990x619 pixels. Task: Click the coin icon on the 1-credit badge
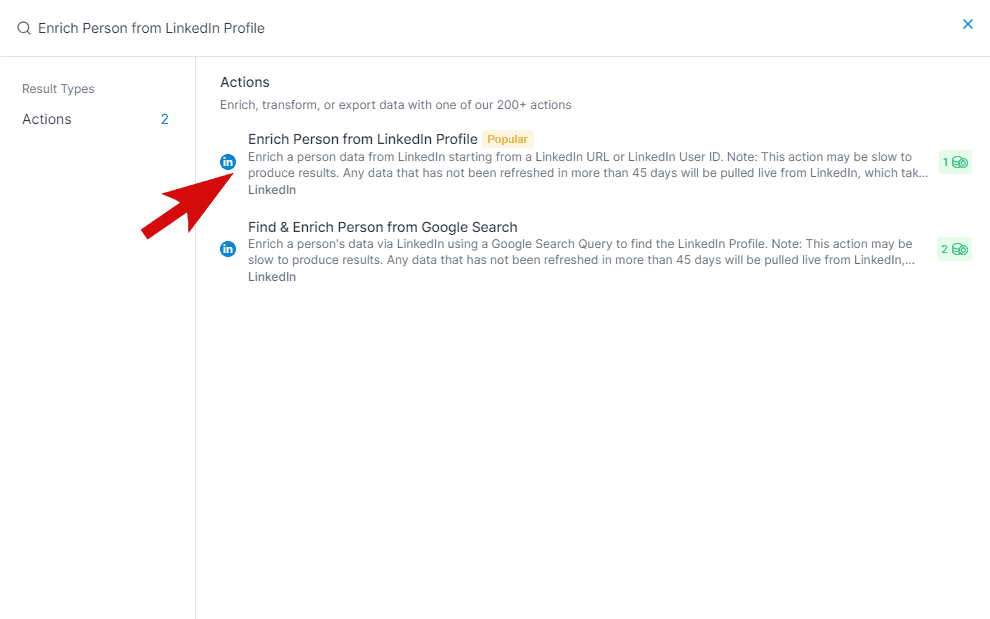point(960,162)
